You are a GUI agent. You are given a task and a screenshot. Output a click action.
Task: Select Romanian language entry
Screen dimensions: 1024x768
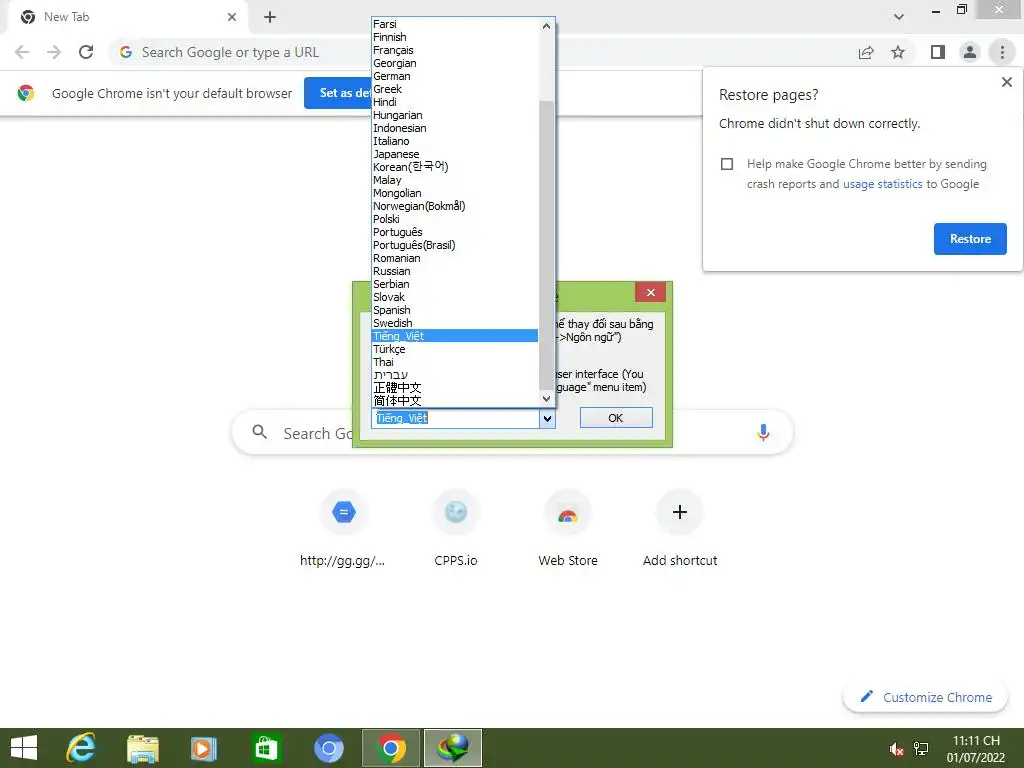pos(455,258)
